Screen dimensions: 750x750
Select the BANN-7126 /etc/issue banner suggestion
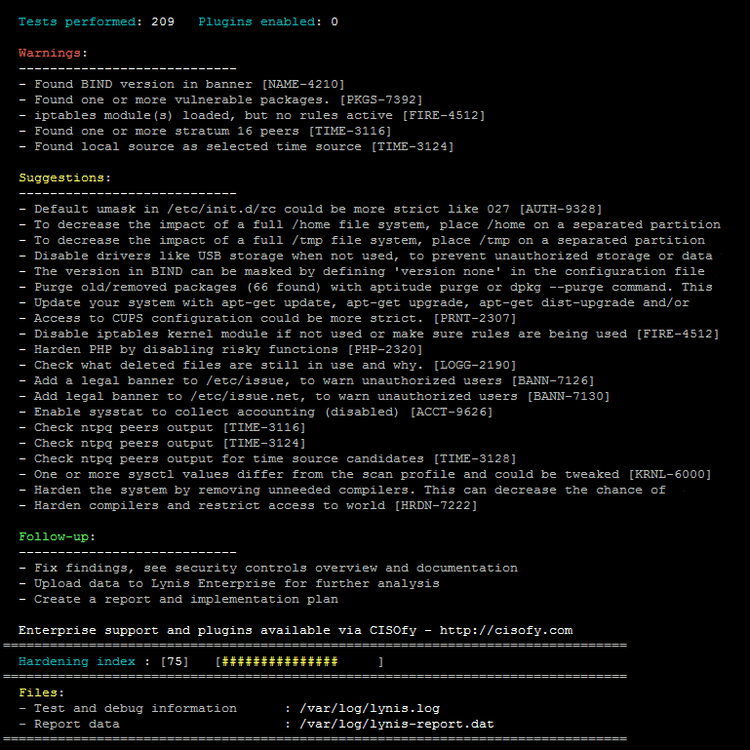click(x=307, y=381)
